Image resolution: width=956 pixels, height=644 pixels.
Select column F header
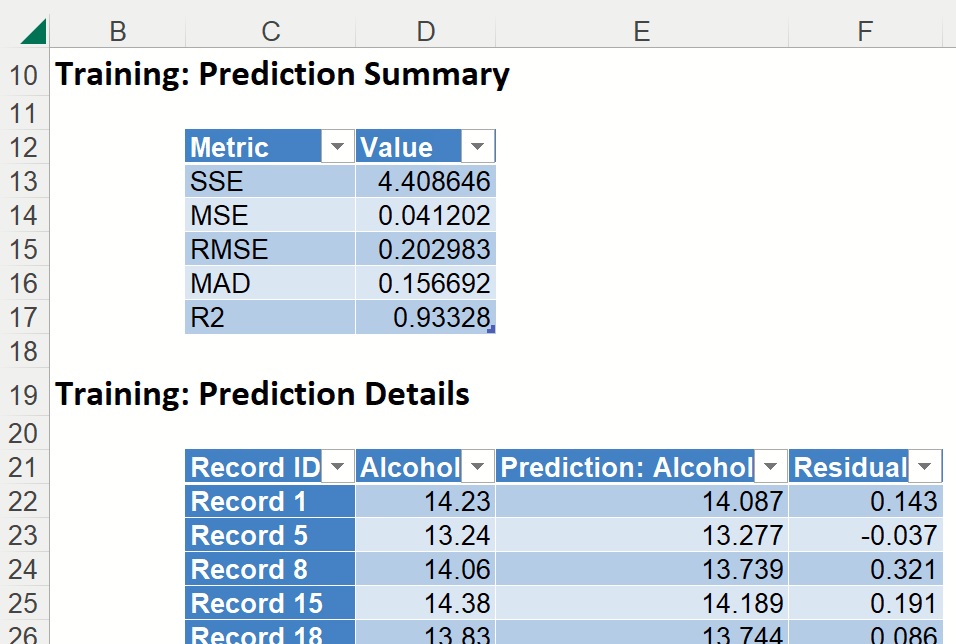pyautogui.click(x=865, y=32)
